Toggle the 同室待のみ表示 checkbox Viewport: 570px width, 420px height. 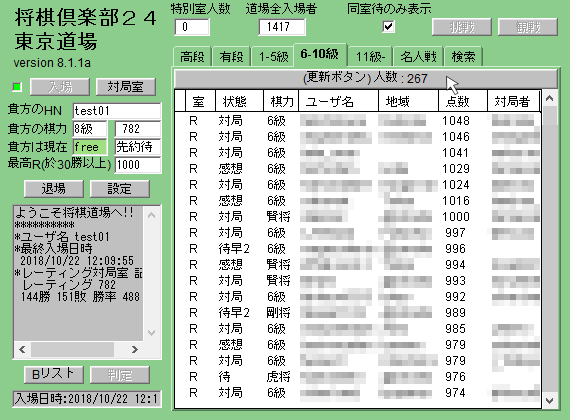388,27
